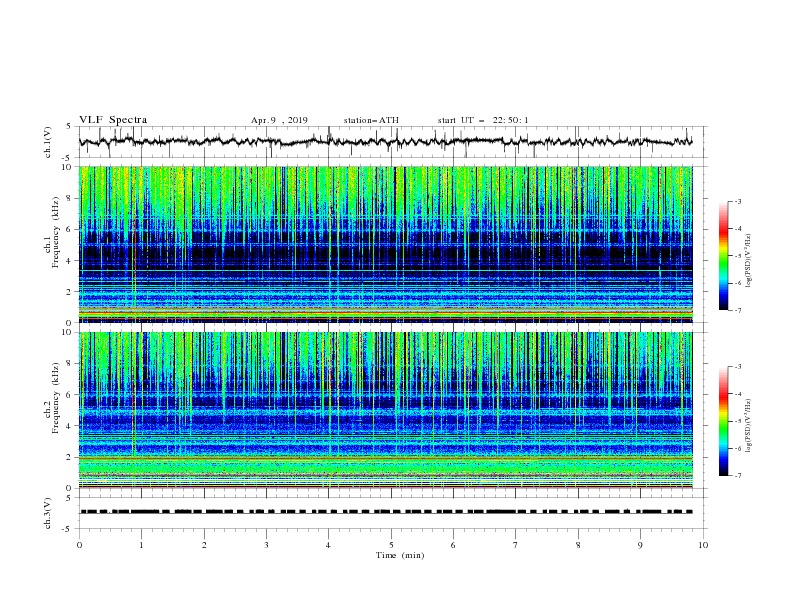This screenshot has width=792, height=612.
Task: Click the '5' tick on time axis
Action: (x=391, y=545)
